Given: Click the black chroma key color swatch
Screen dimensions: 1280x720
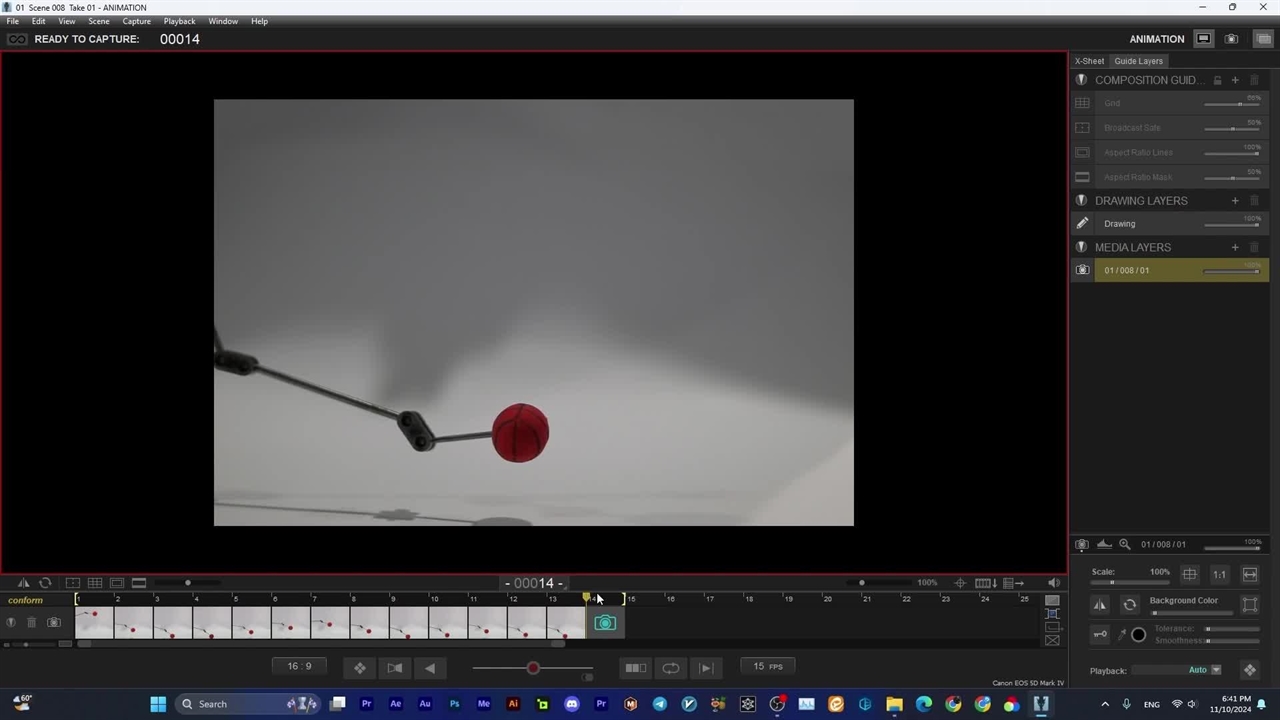Looking at the screenshot, I should point(1138,634).
